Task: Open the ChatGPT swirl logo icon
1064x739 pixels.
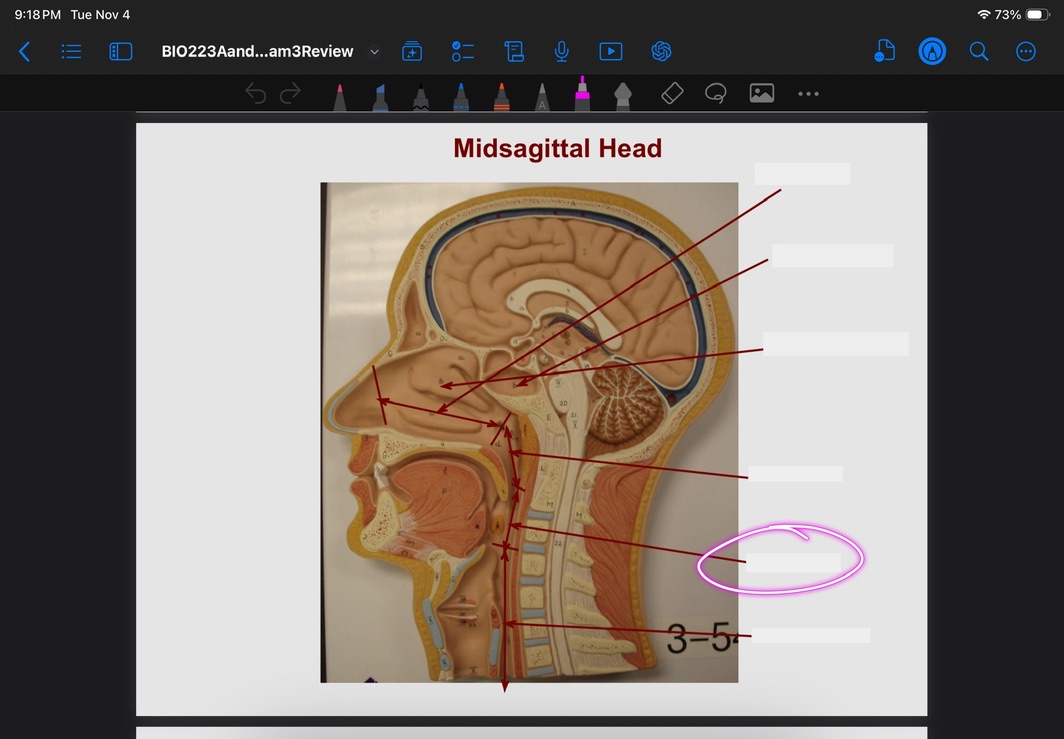Action: point(660,51)
